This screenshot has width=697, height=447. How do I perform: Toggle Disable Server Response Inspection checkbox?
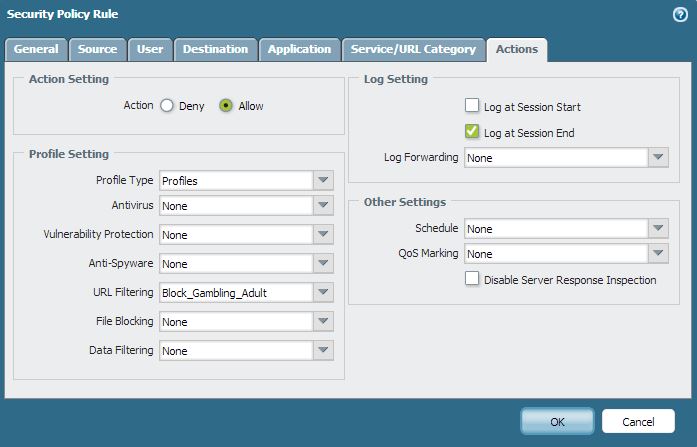pos(472,279)
